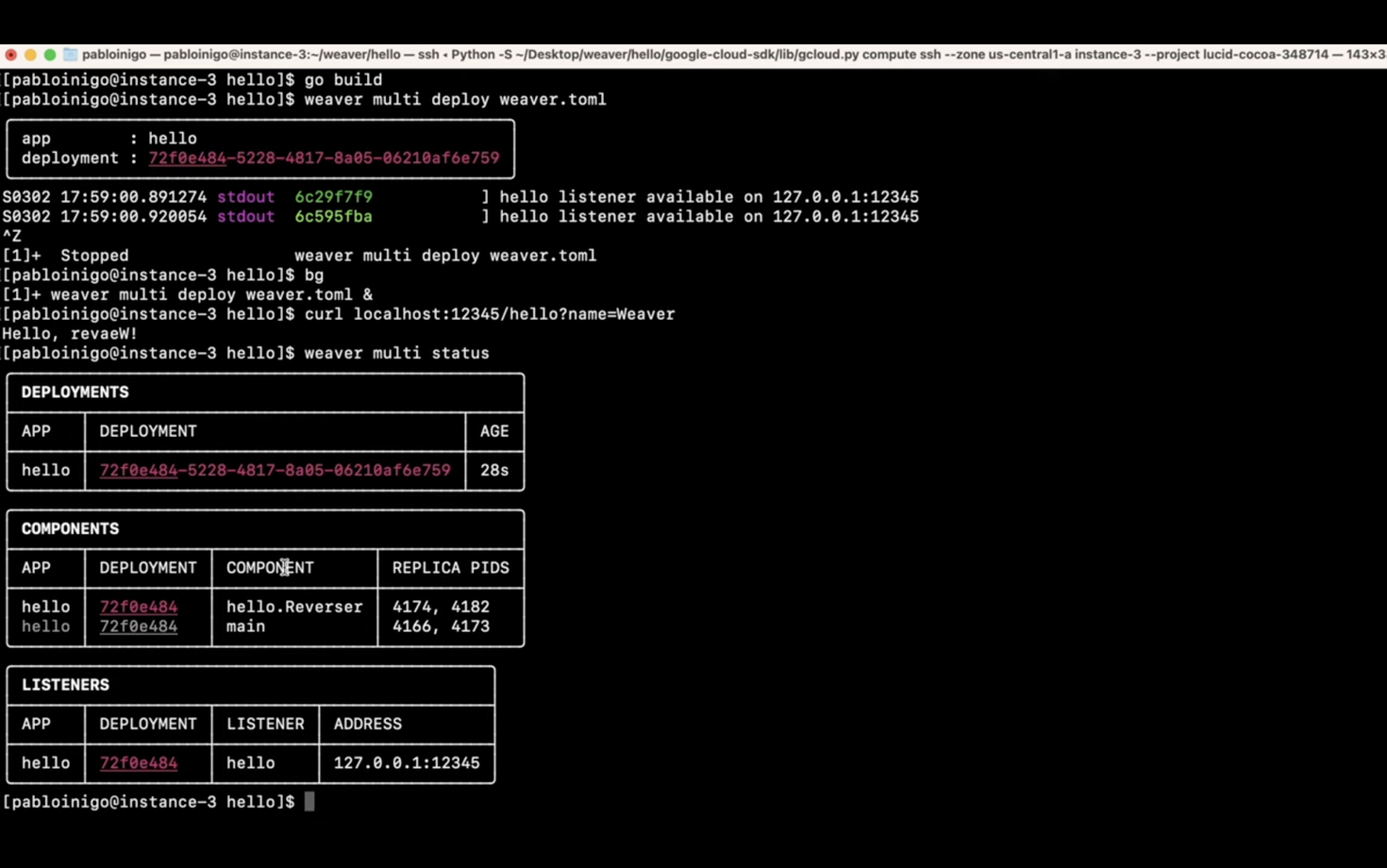Click the terminal window title text
Viewport: 1387px width, 868px height.
click(x=733, y=55)
